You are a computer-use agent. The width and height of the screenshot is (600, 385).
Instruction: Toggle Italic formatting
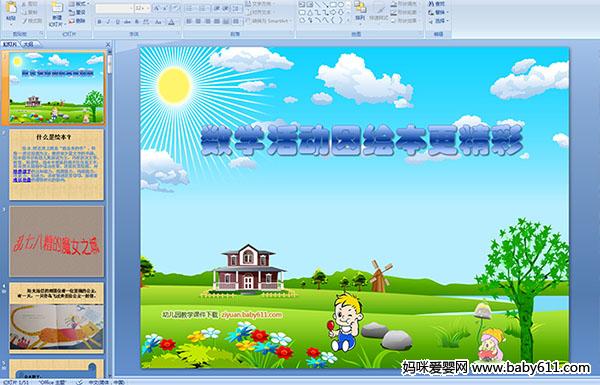108,22
